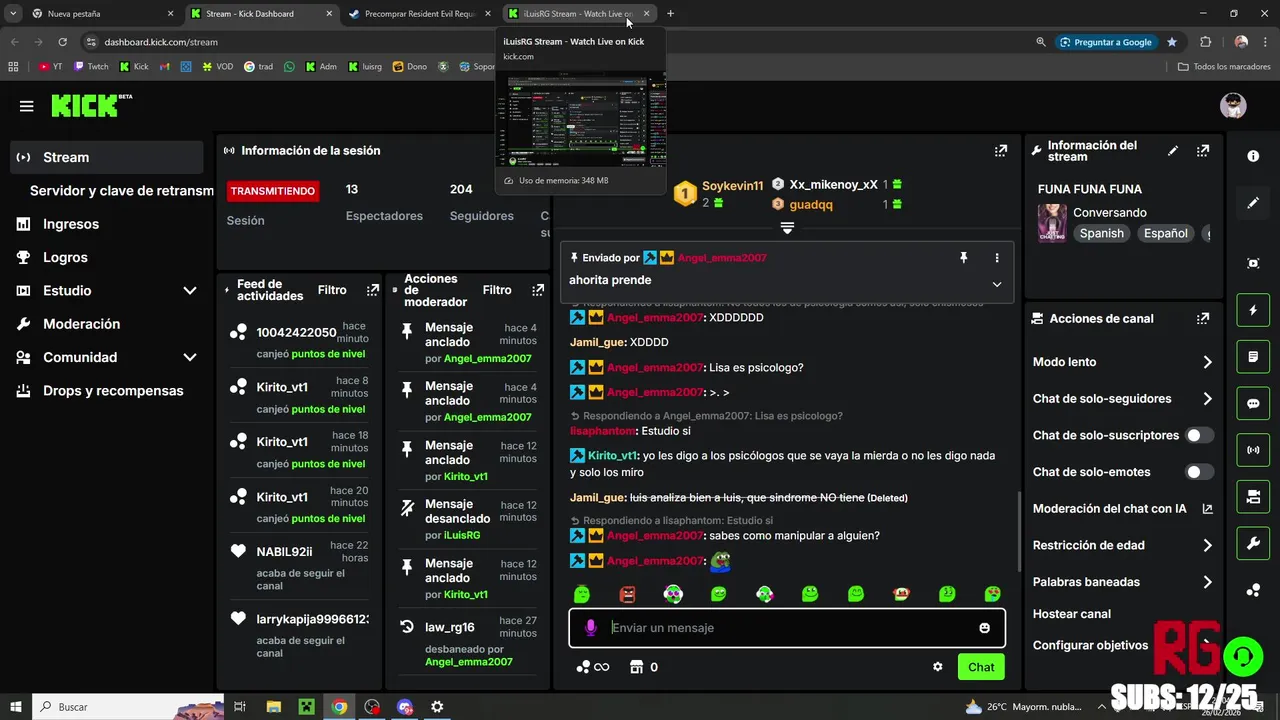
Task: Click the green Chat send button
Action: (x=981, y=667)
